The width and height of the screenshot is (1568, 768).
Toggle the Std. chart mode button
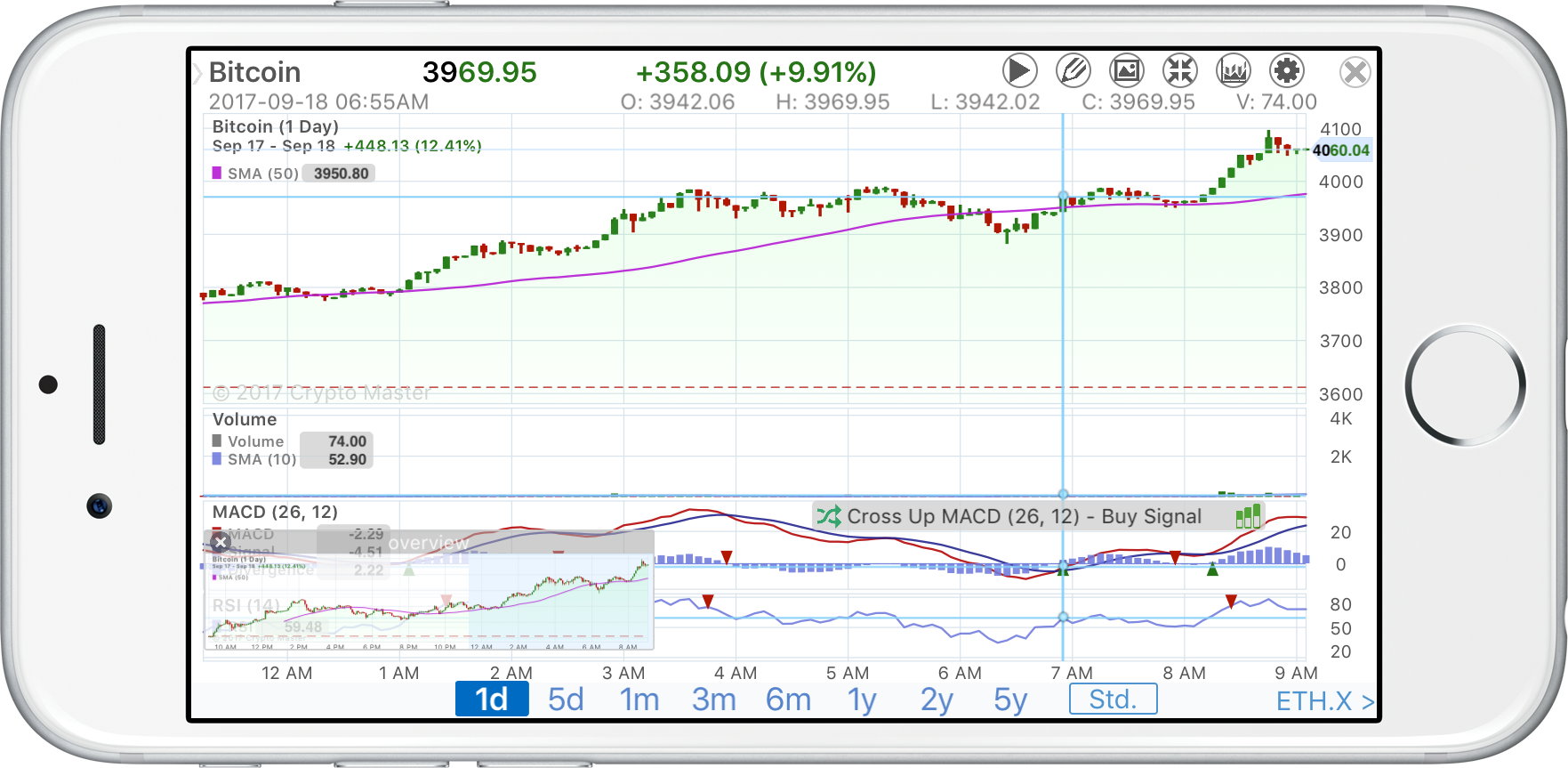click(1114, 699)
